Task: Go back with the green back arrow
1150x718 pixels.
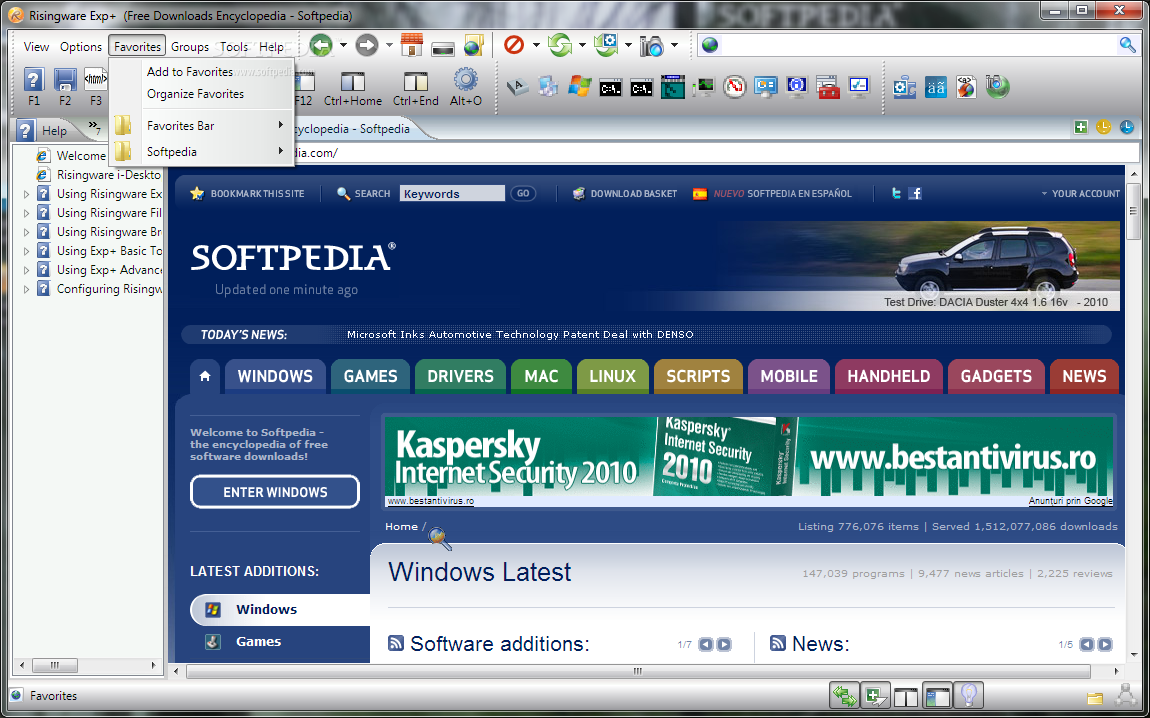Action: [321, 45]
